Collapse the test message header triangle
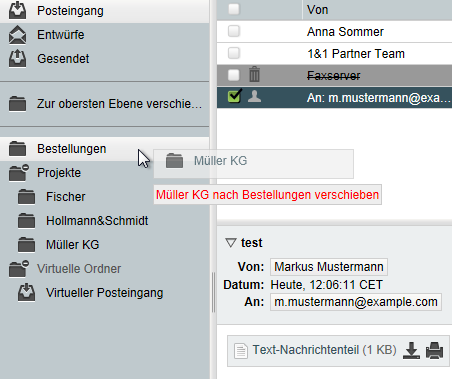 [231, 242]
